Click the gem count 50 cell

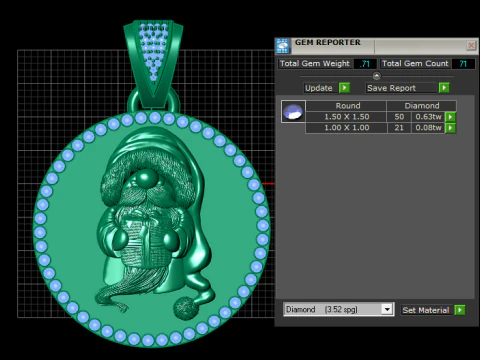[x=399, y=117]
